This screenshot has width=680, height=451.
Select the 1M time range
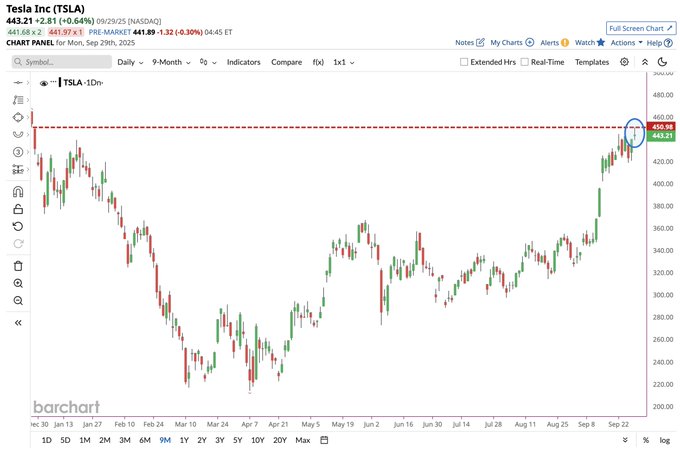pos(85,440)
